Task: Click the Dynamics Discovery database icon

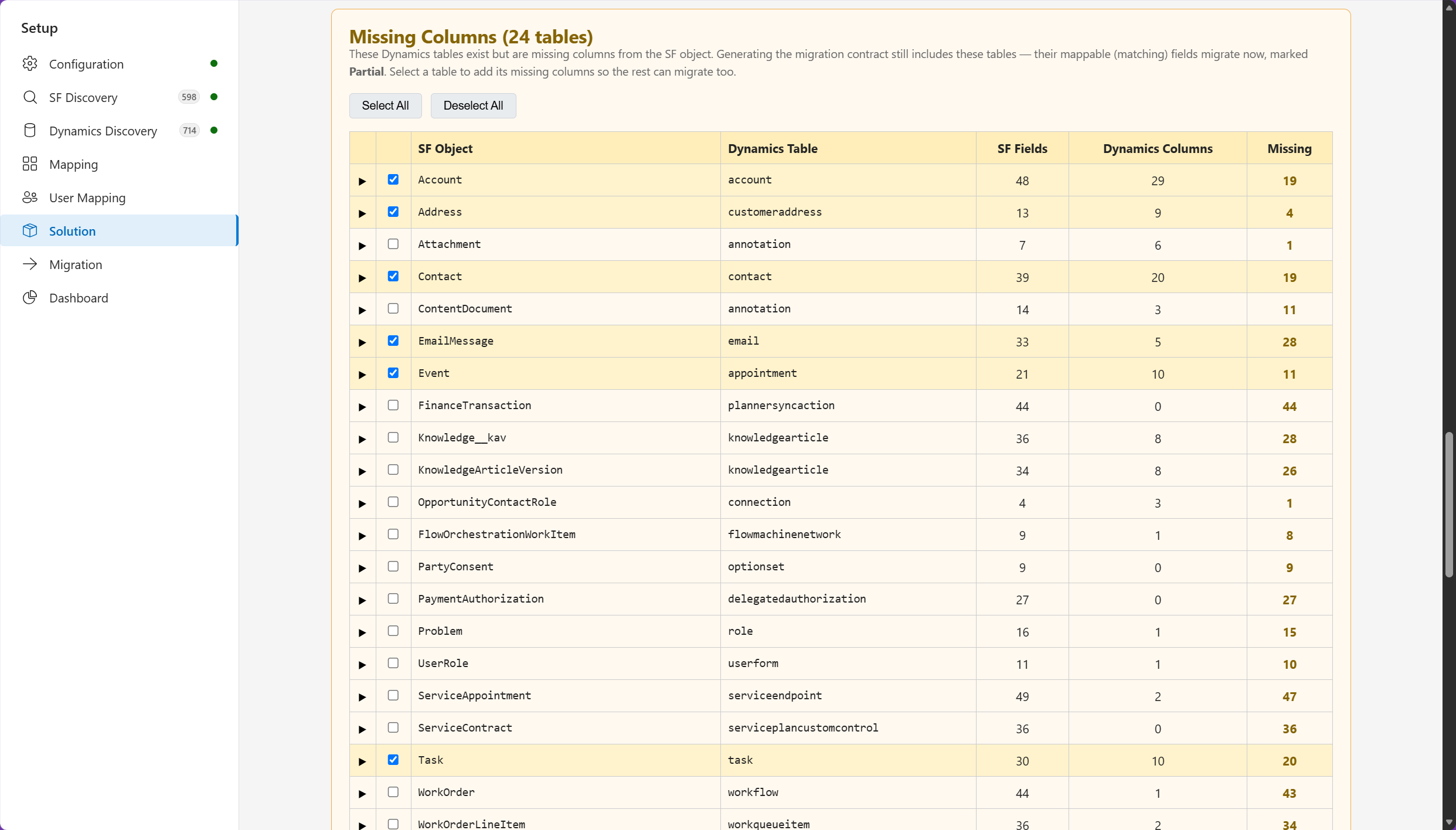Action: pyautogui.click(x=30, y=130)
